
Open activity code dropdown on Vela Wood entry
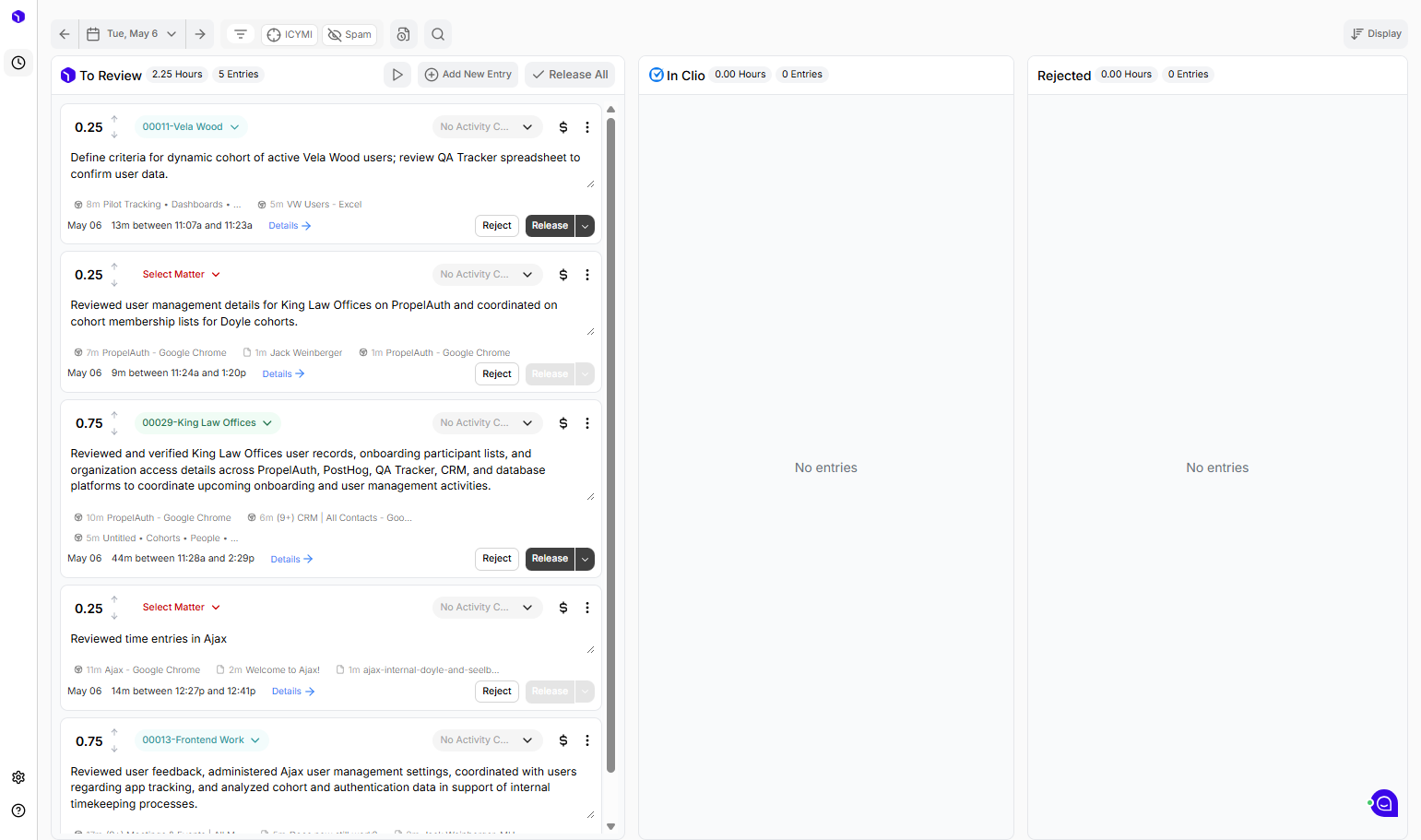(x=487, y=127)
